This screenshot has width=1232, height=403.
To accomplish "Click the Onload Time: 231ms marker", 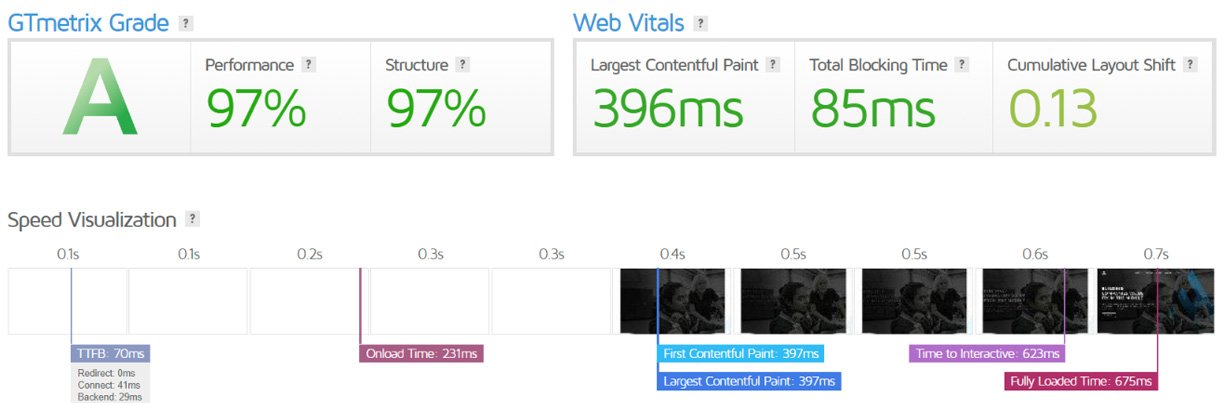I will tap(422, 354).
